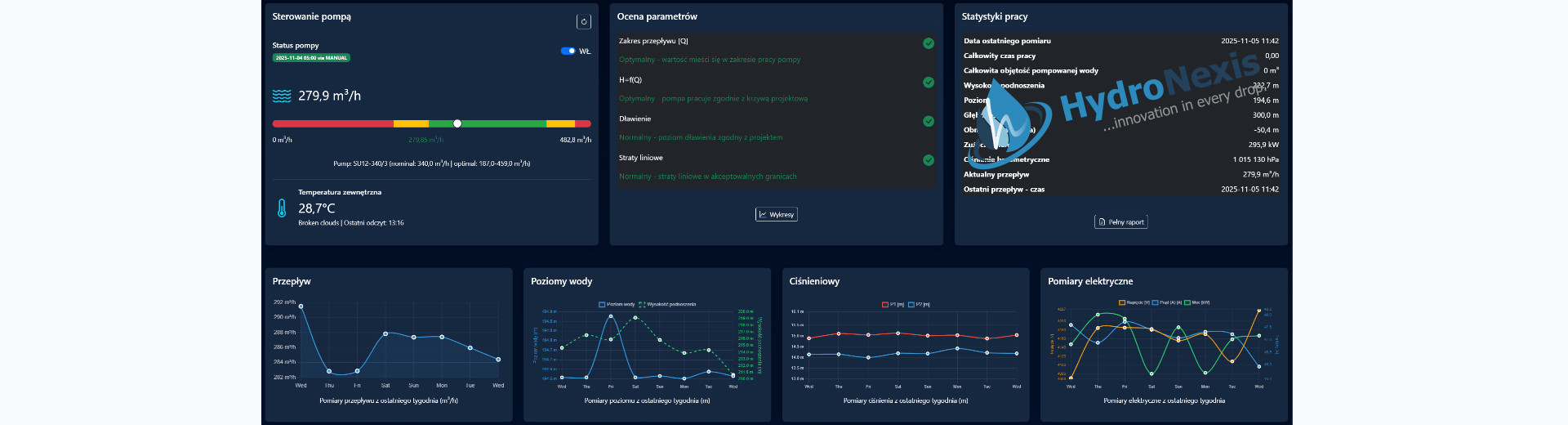Toggle the pump status WŁ switch
Image resolution: width=1568 pixels, height=425 pixels.
tap(568, 51)
